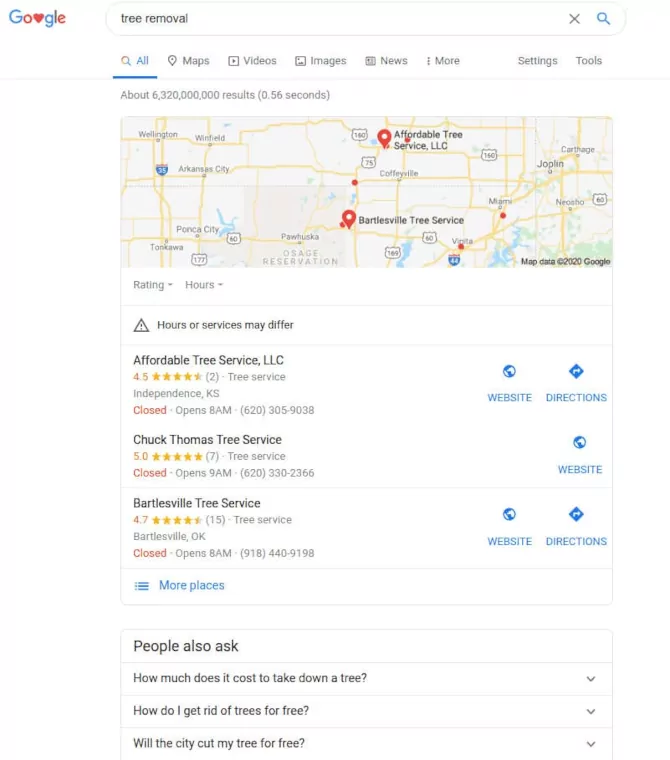Open website globe icon for Affordable Tree Service

coord(509,372)
